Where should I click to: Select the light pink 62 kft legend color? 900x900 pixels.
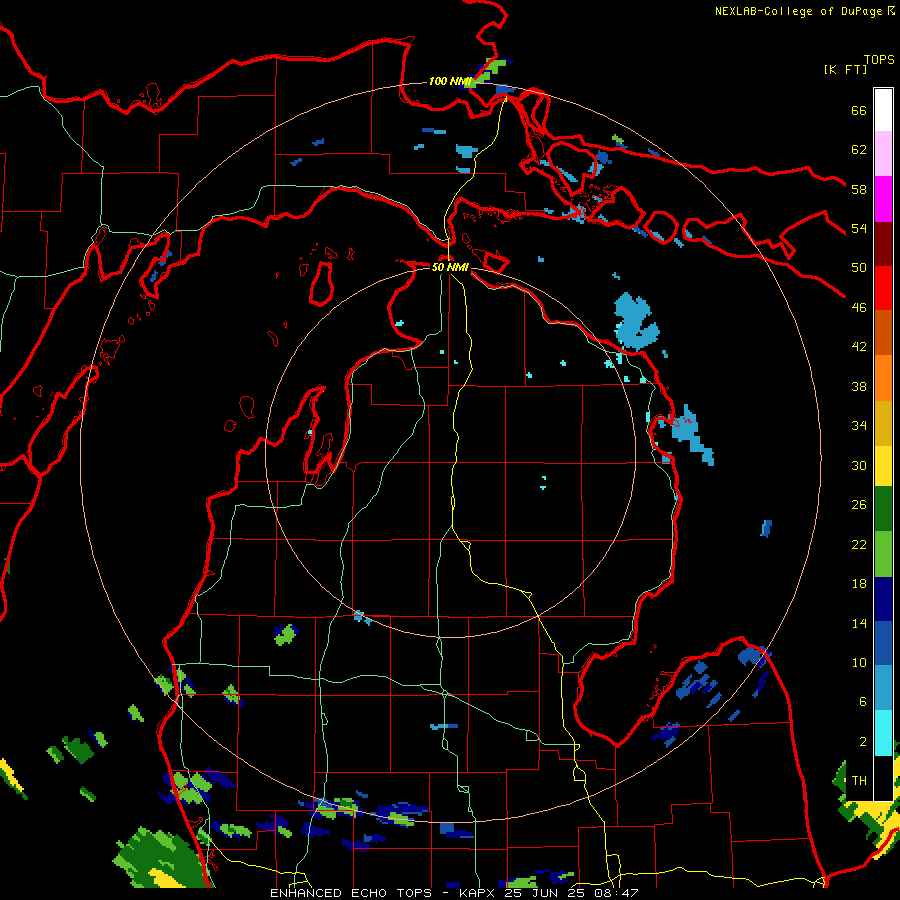(883, 154)
